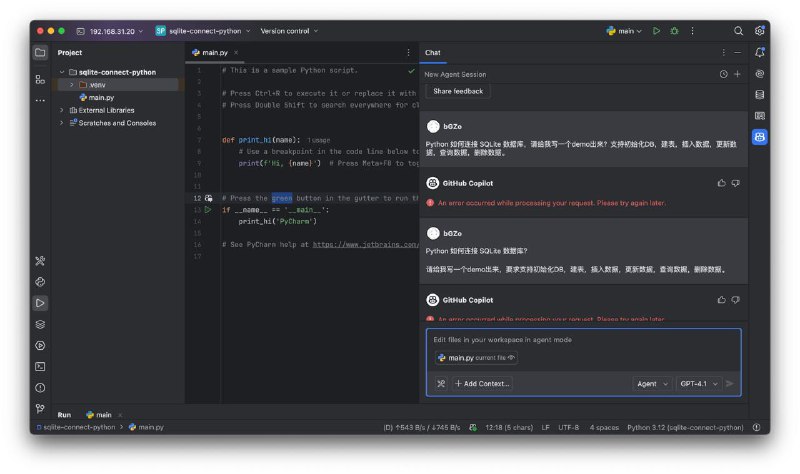The height and width of the screenshot is (474, 800).
Task: Click the Add Context button
Action: pyautogui.click(x=483, y=383)
